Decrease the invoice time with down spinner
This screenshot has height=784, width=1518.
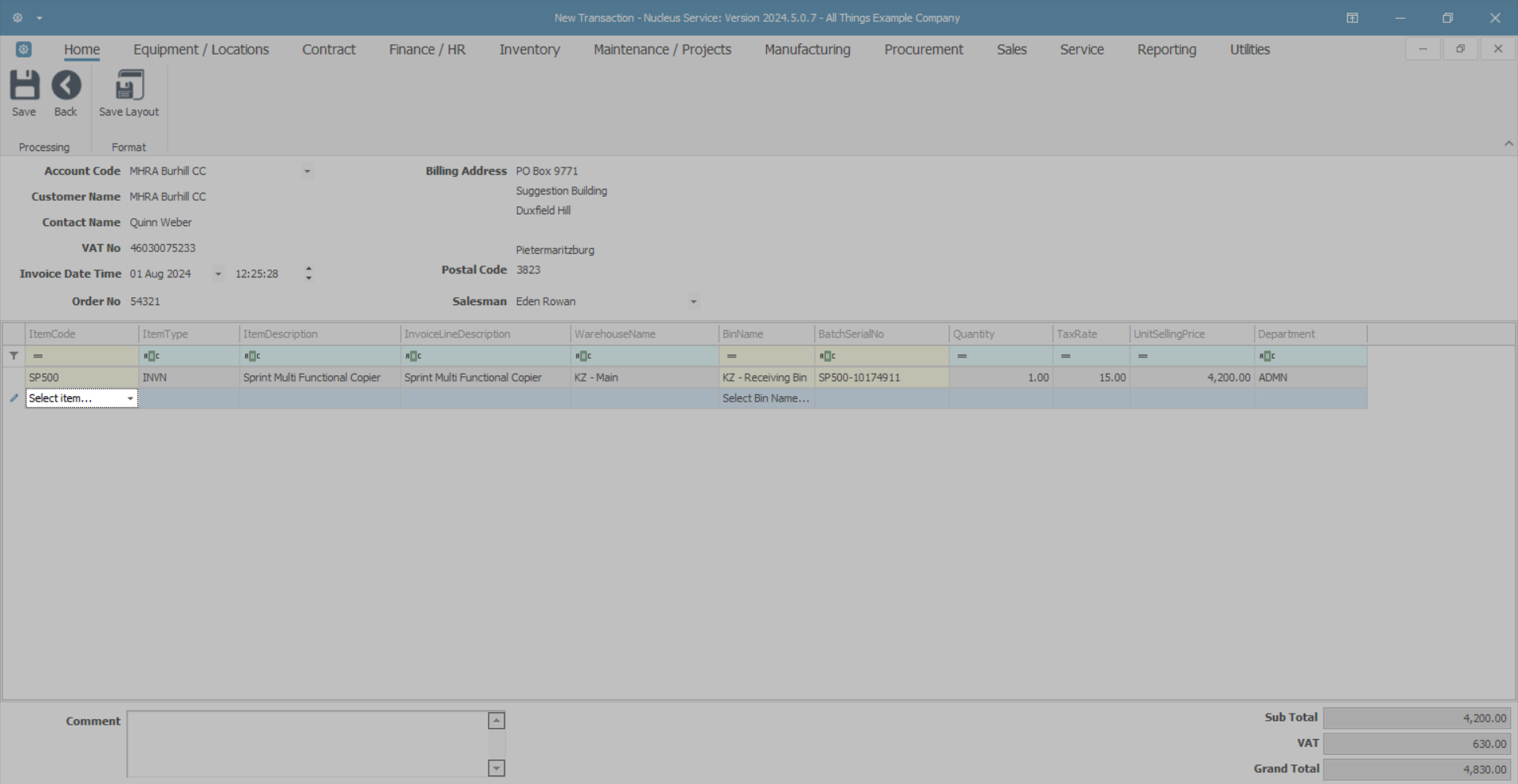tap(308, 278)
